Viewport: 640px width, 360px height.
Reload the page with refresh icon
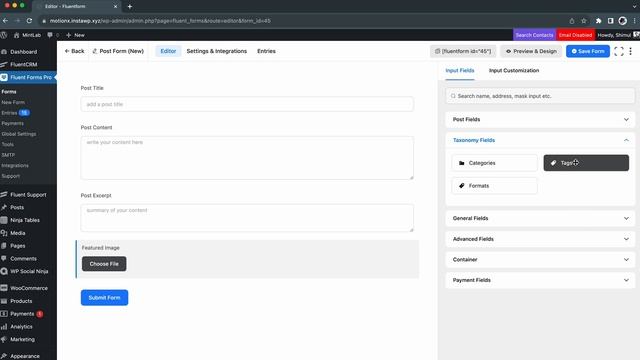pos(29,20)
